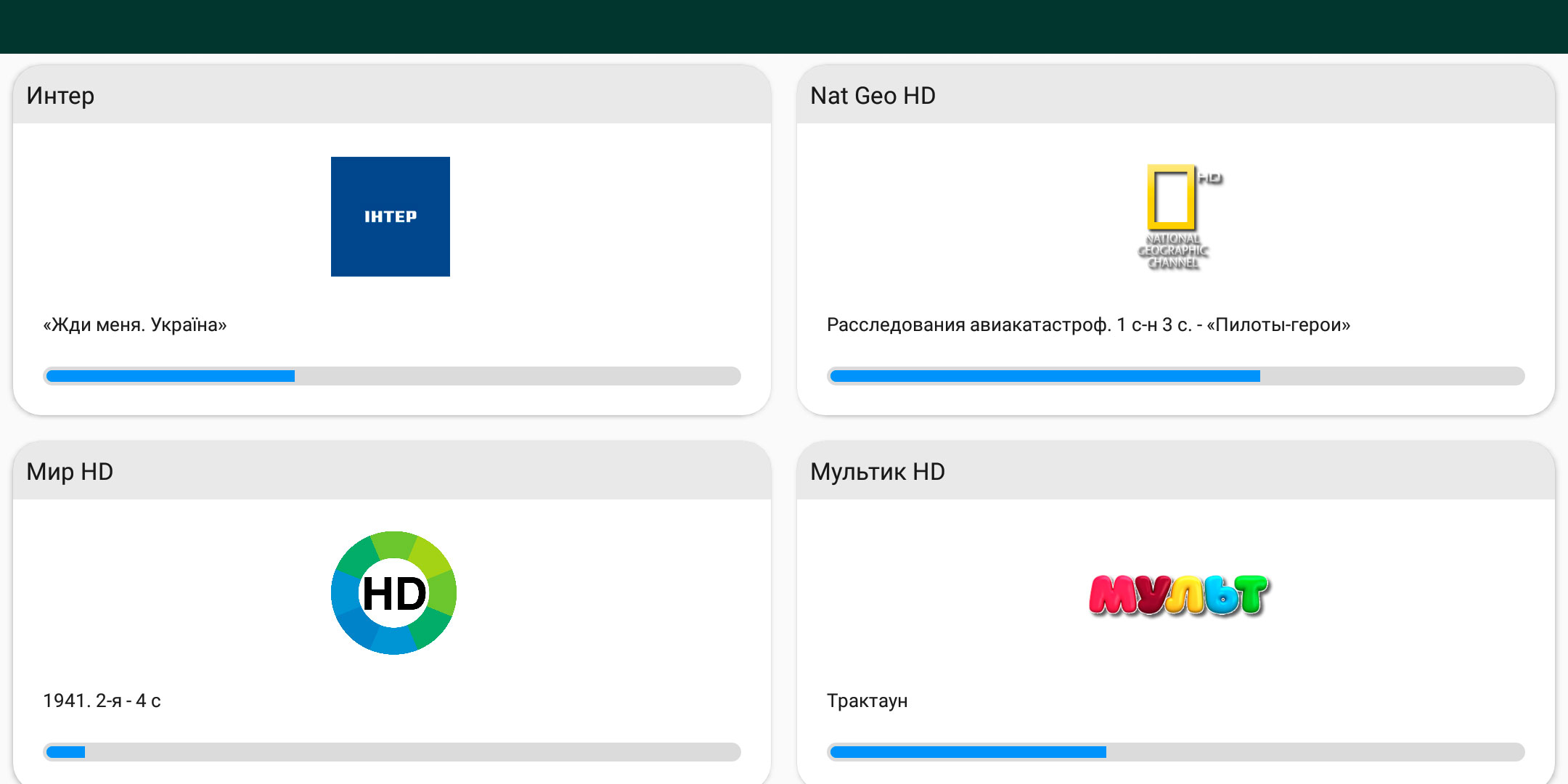Click the Мультик HD progress bar
The image size is (1568, 784).
(1176, 752)
